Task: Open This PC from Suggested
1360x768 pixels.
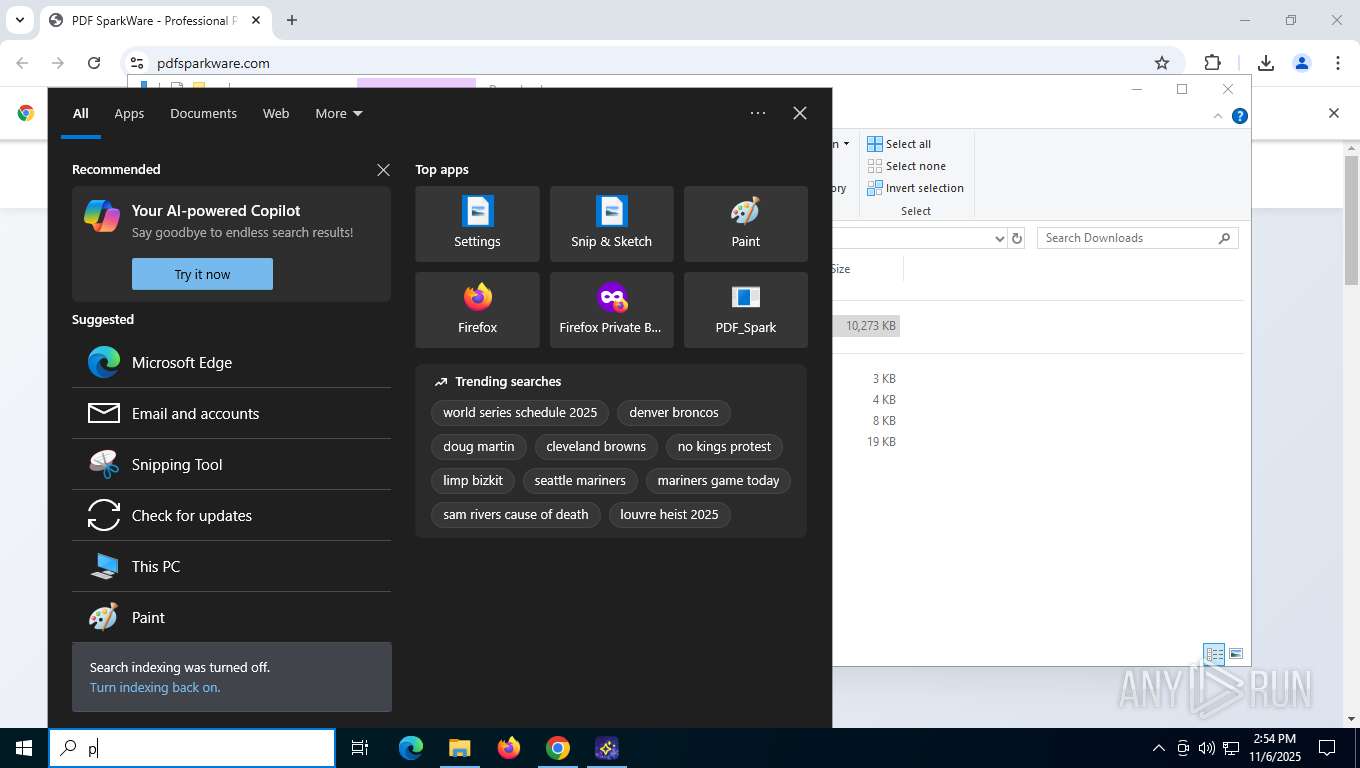Action: click(231, 566)
